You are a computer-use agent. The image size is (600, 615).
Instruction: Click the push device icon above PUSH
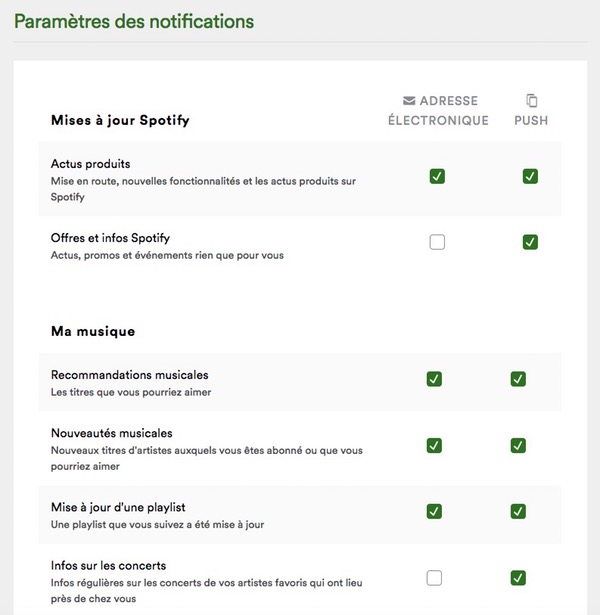(x=531, y=101)
